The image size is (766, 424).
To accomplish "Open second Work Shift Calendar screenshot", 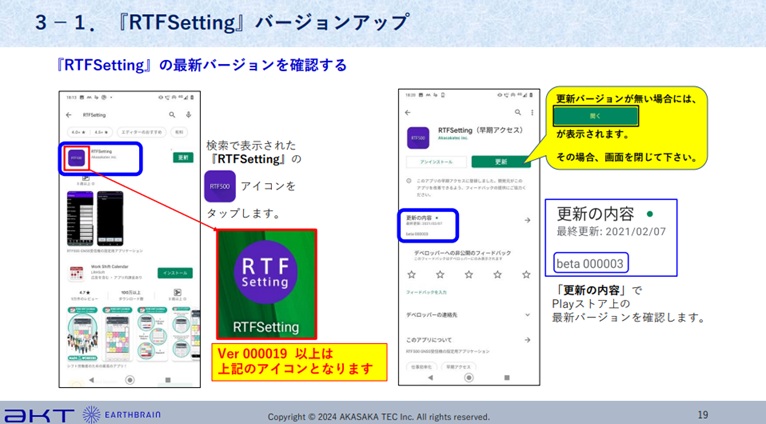I will (x=117, y=334).
